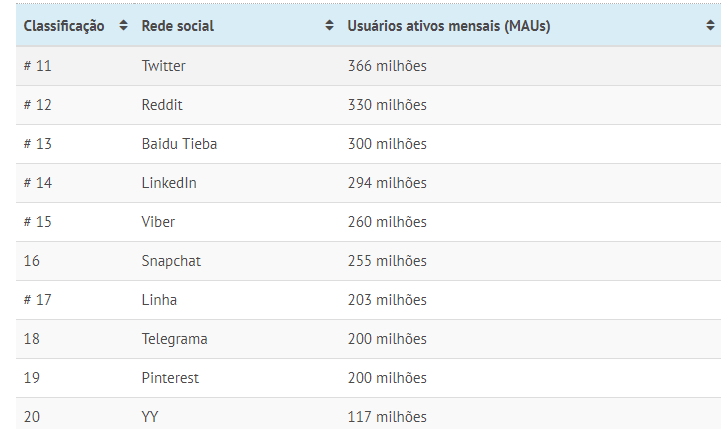Click the Reddit entry
The height and width of the screenshot is (429, 725).
(x=162, y=105)
